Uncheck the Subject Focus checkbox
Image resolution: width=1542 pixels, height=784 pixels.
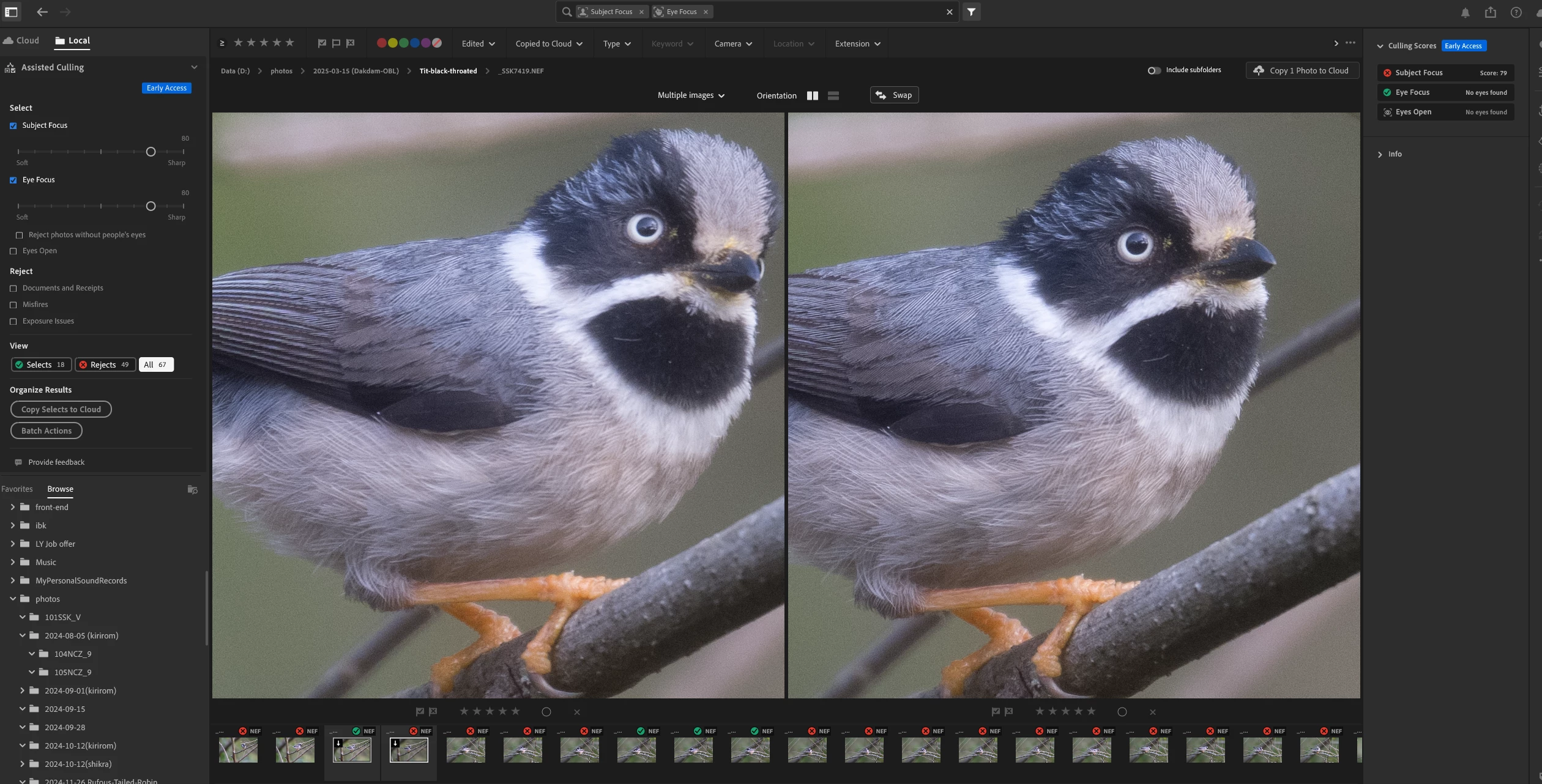[13, 125]
